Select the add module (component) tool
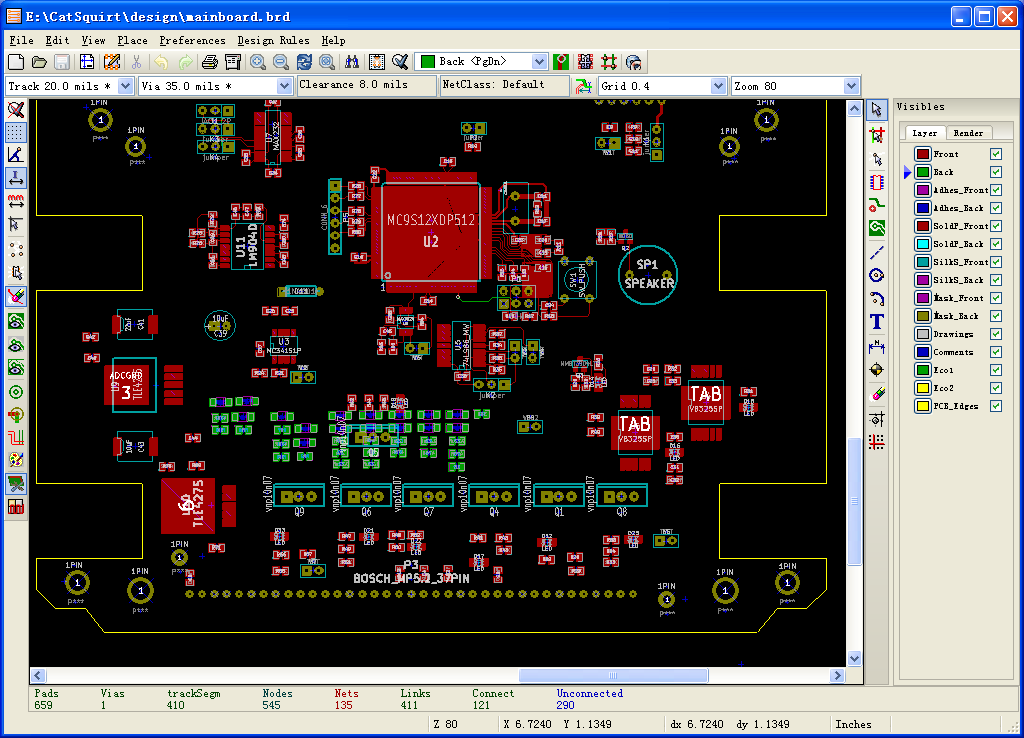The image size is (1024, 738). pyautogui.click(x=877, y=182)
